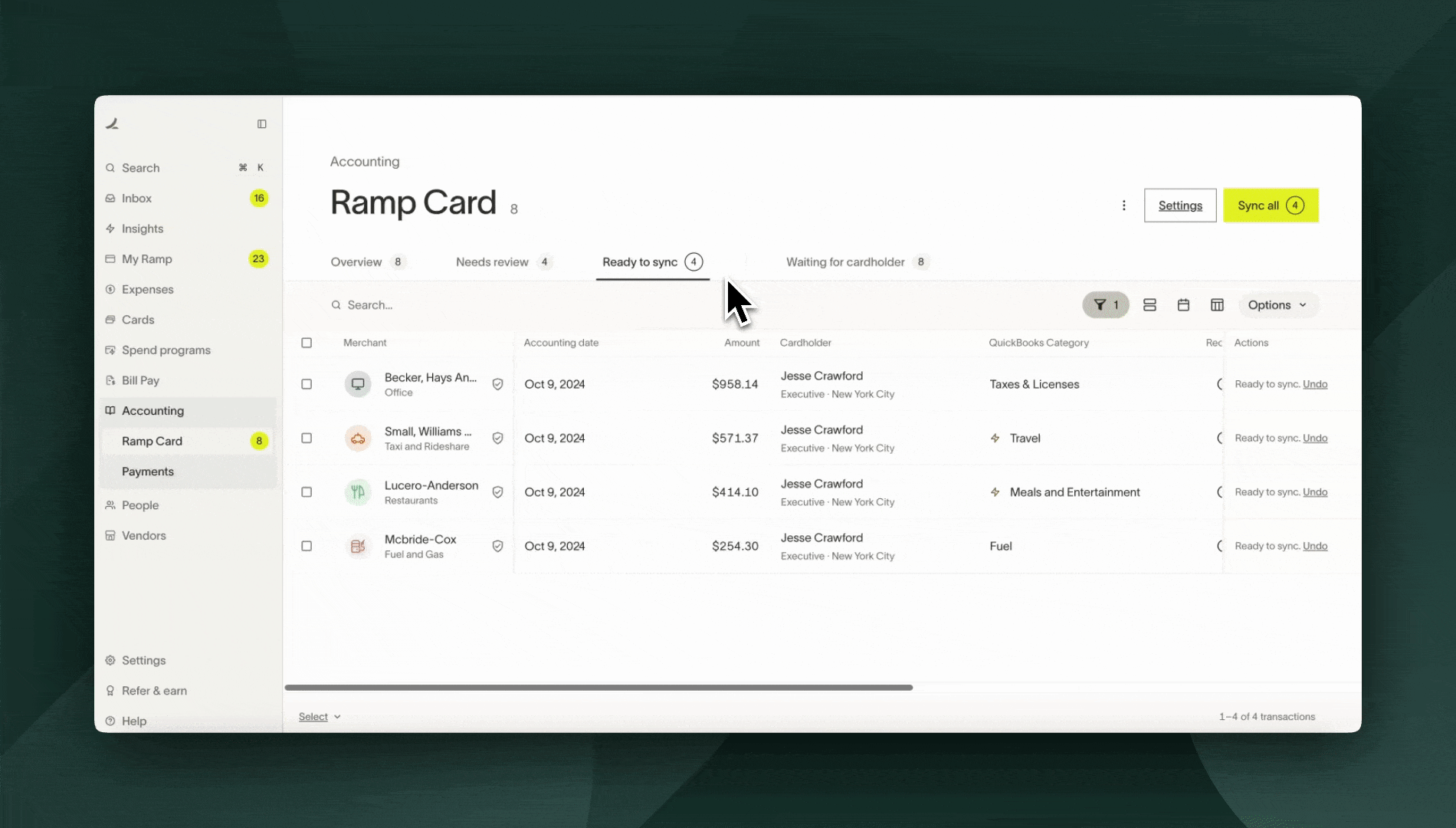Click the Sync all button
This screenshot has height=828, width=1456.
click(x=1271, y=205)
